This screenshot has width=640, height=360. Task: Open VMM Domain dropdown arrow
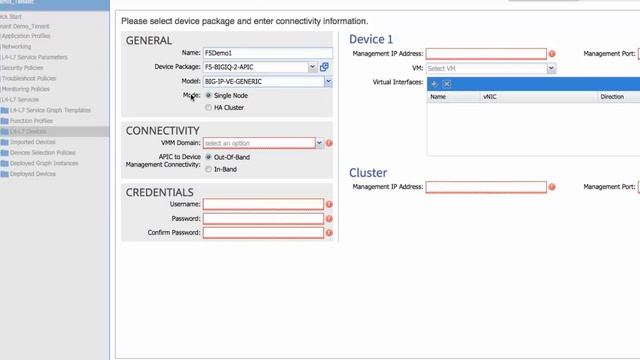tap(320, 143)
